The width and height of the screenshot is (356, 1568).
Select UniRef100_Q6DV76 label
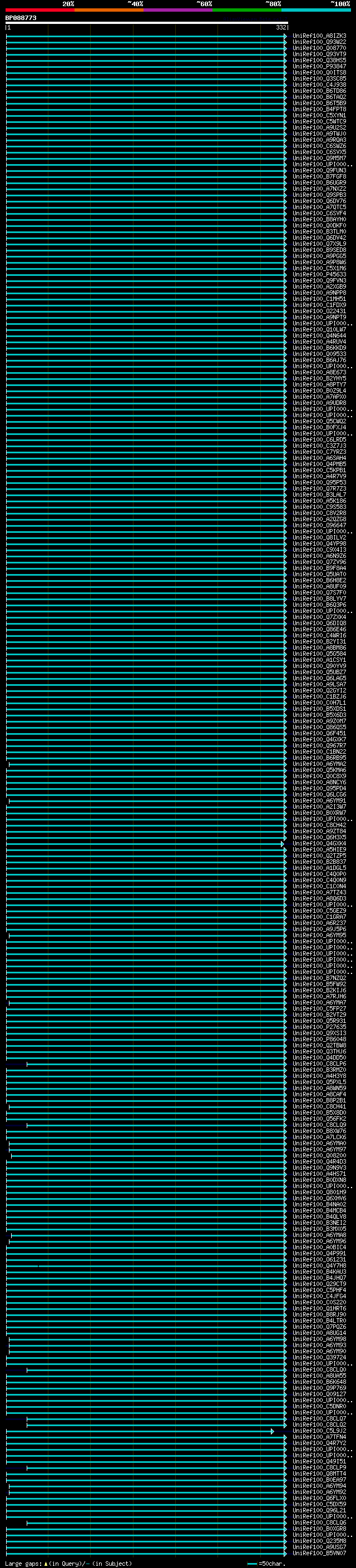(319, 201)
